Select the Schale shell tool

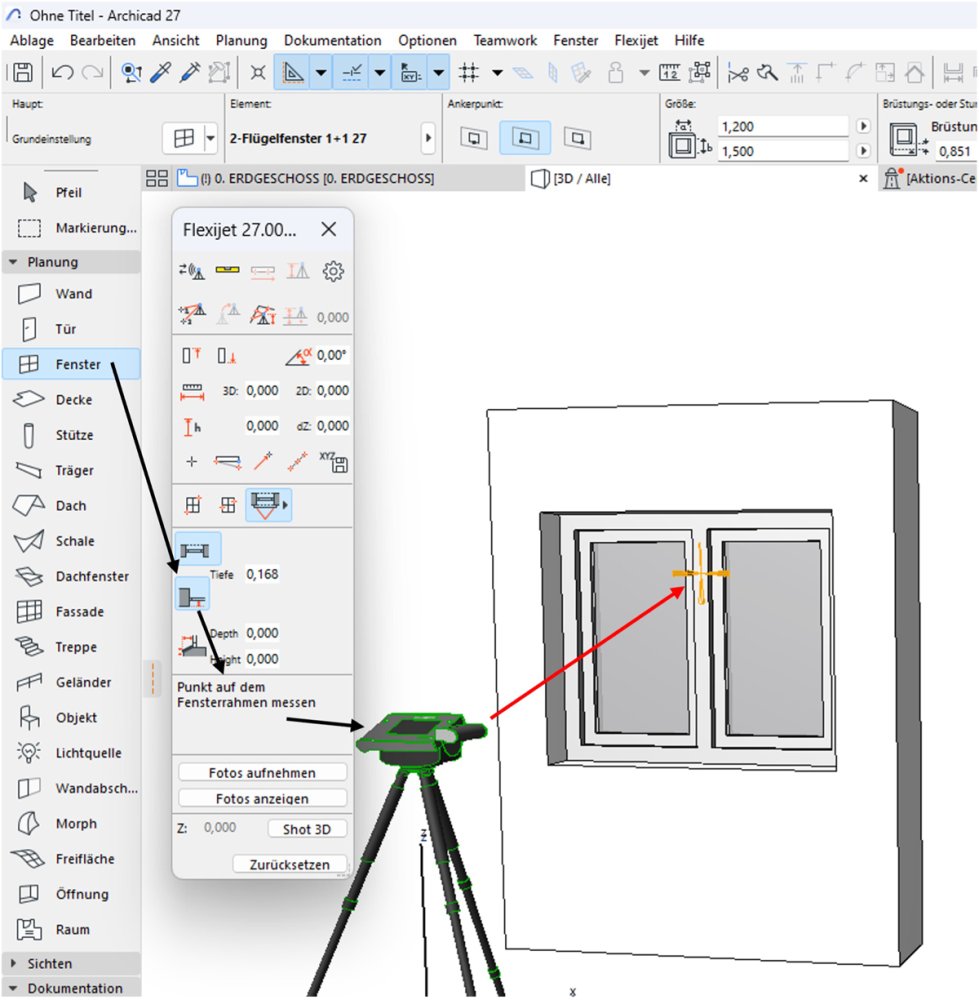[x=70, y=541]
